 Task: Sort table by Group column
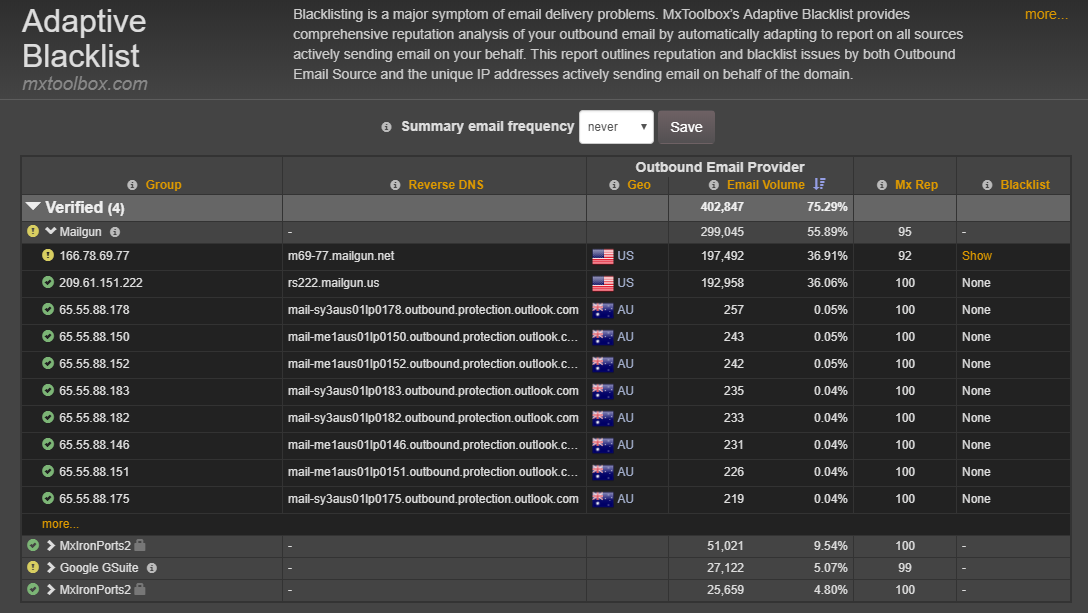(163, 185)
